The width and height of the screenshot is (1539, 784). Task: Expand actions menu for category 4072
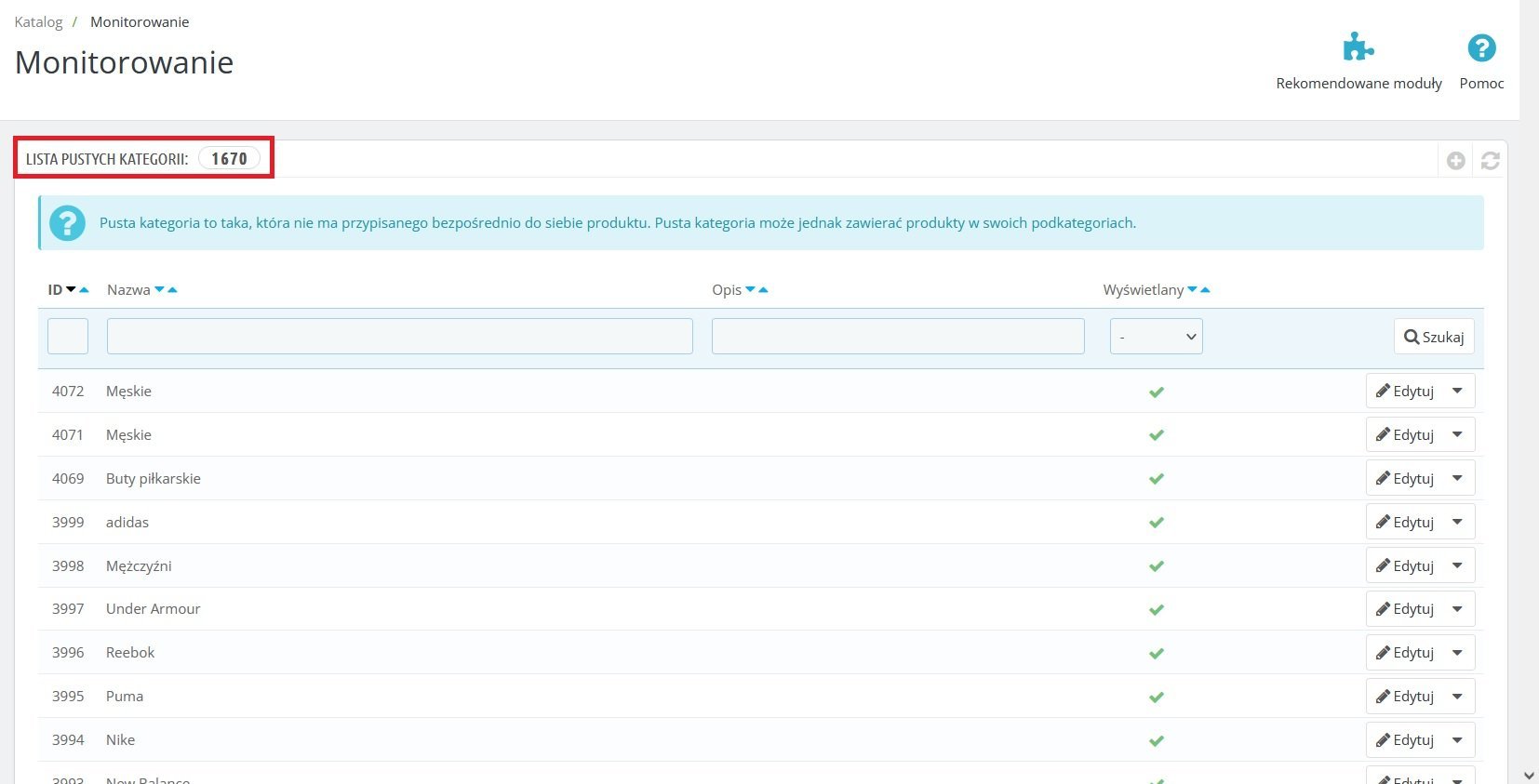point(1457,391)
